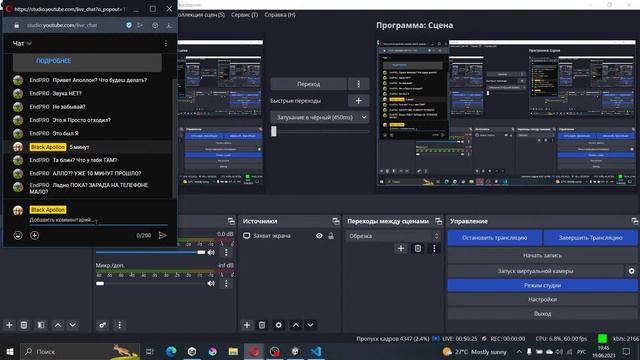This screenshot has width=640, height=360.
Task: Open Сервис menu
Action: tap(244, 15)
